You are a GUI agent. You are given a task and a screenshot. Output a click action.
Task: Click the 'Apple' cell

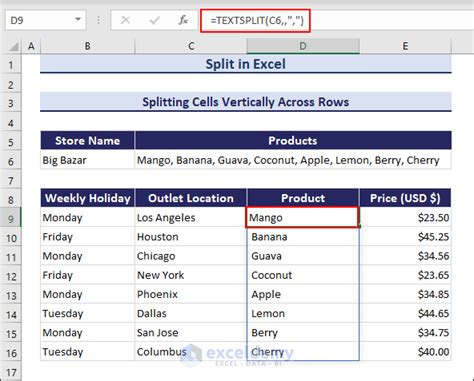point(303,294)
